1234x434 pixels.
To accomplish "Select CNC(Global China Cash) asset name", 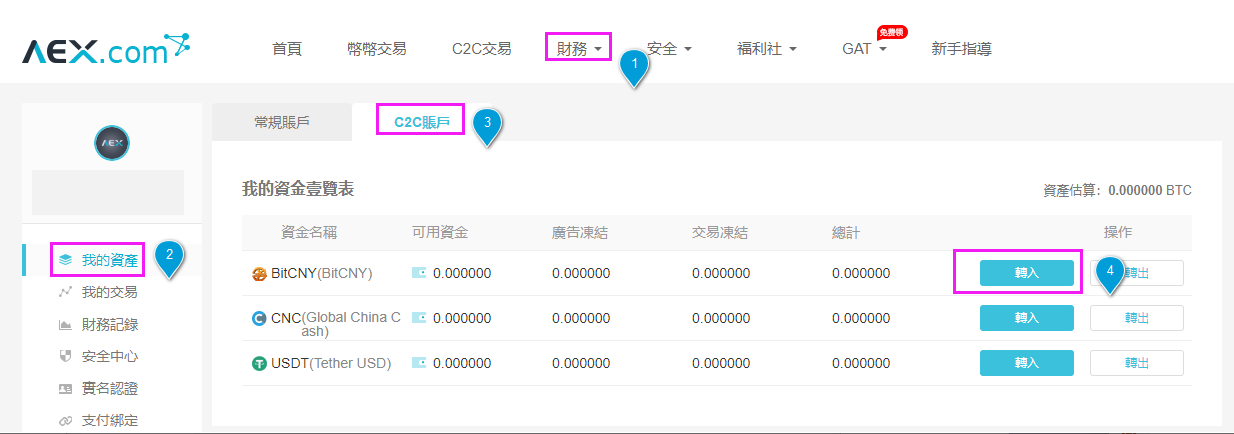I will (x=336, y=324).
